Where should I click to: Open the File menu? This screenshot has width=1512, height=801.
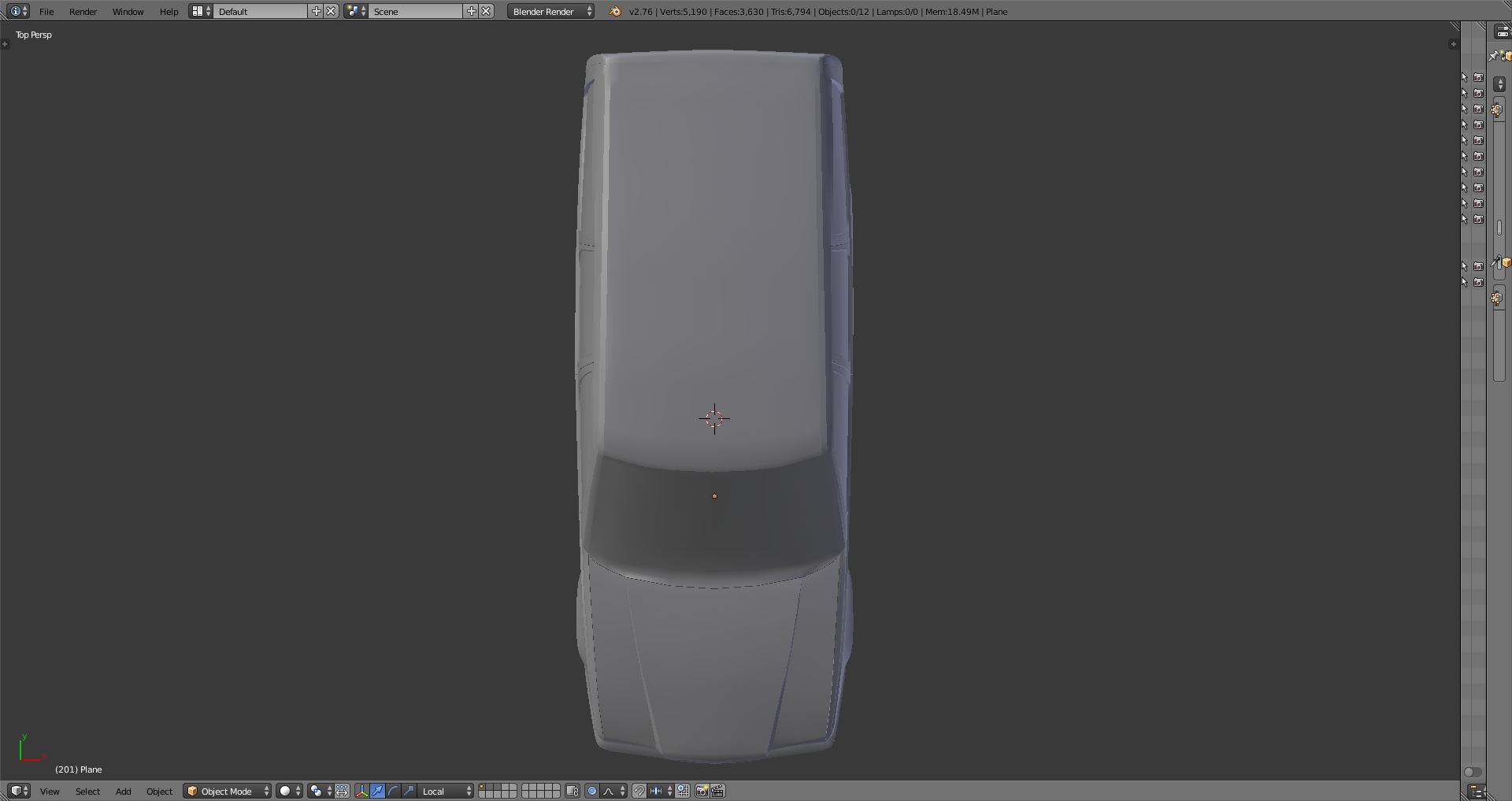(46, 11)
